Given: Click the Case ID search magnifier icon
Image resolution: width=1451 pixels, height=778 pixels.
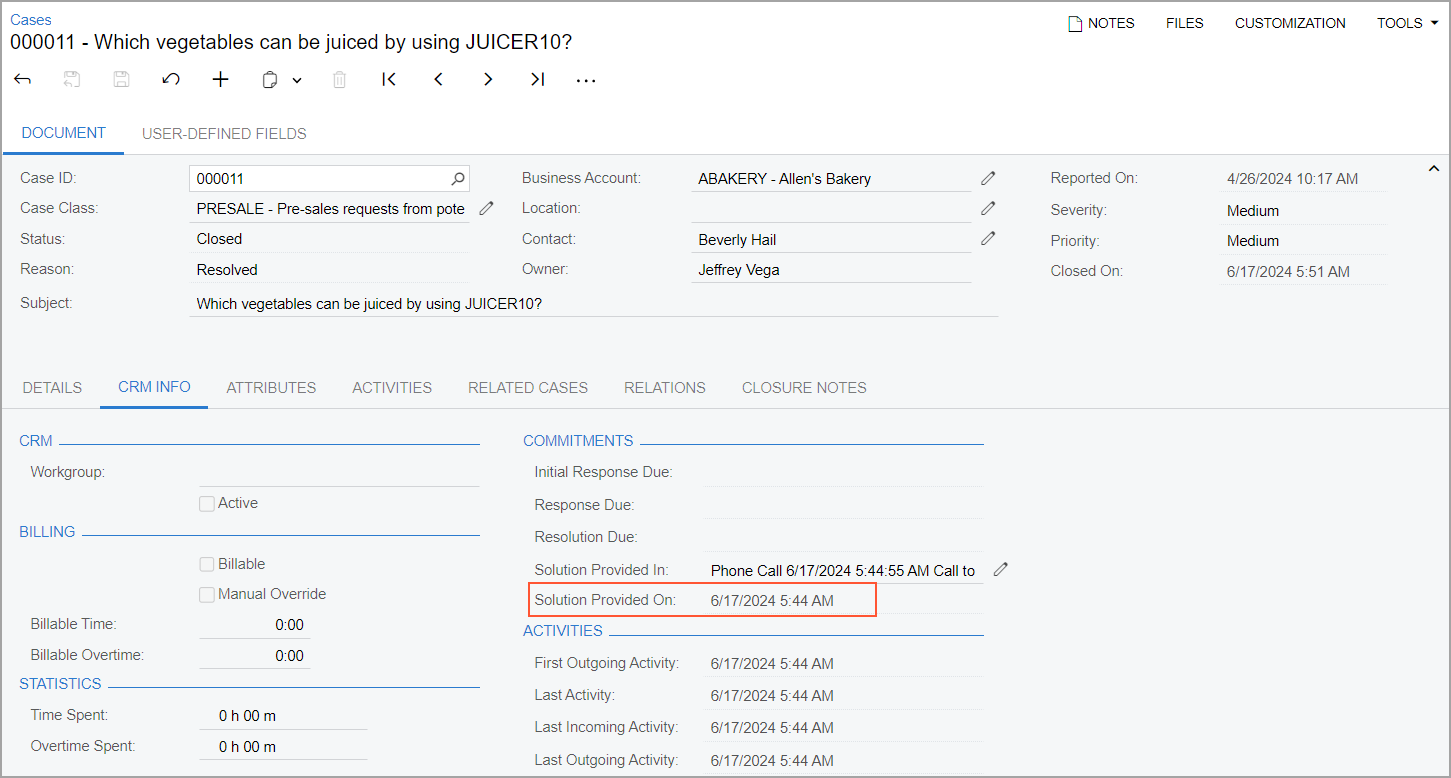Looking at the screenshot, I should 457,179.
